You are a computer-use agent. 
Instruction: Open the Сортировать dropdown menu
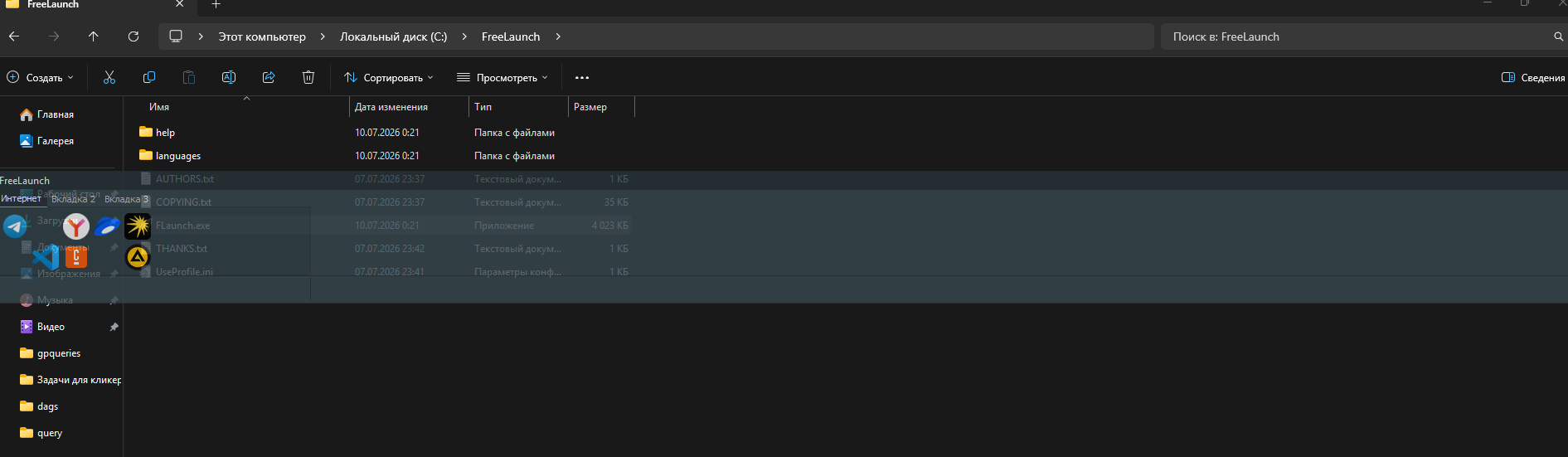(x=389, y=77)
